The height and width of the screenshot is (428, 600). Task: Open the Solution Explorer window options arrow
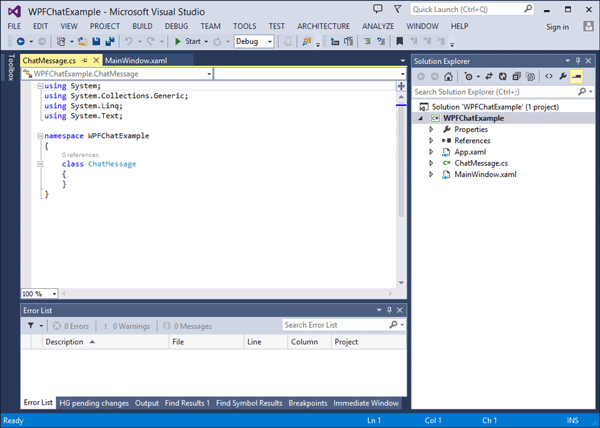tap(567, 61)
